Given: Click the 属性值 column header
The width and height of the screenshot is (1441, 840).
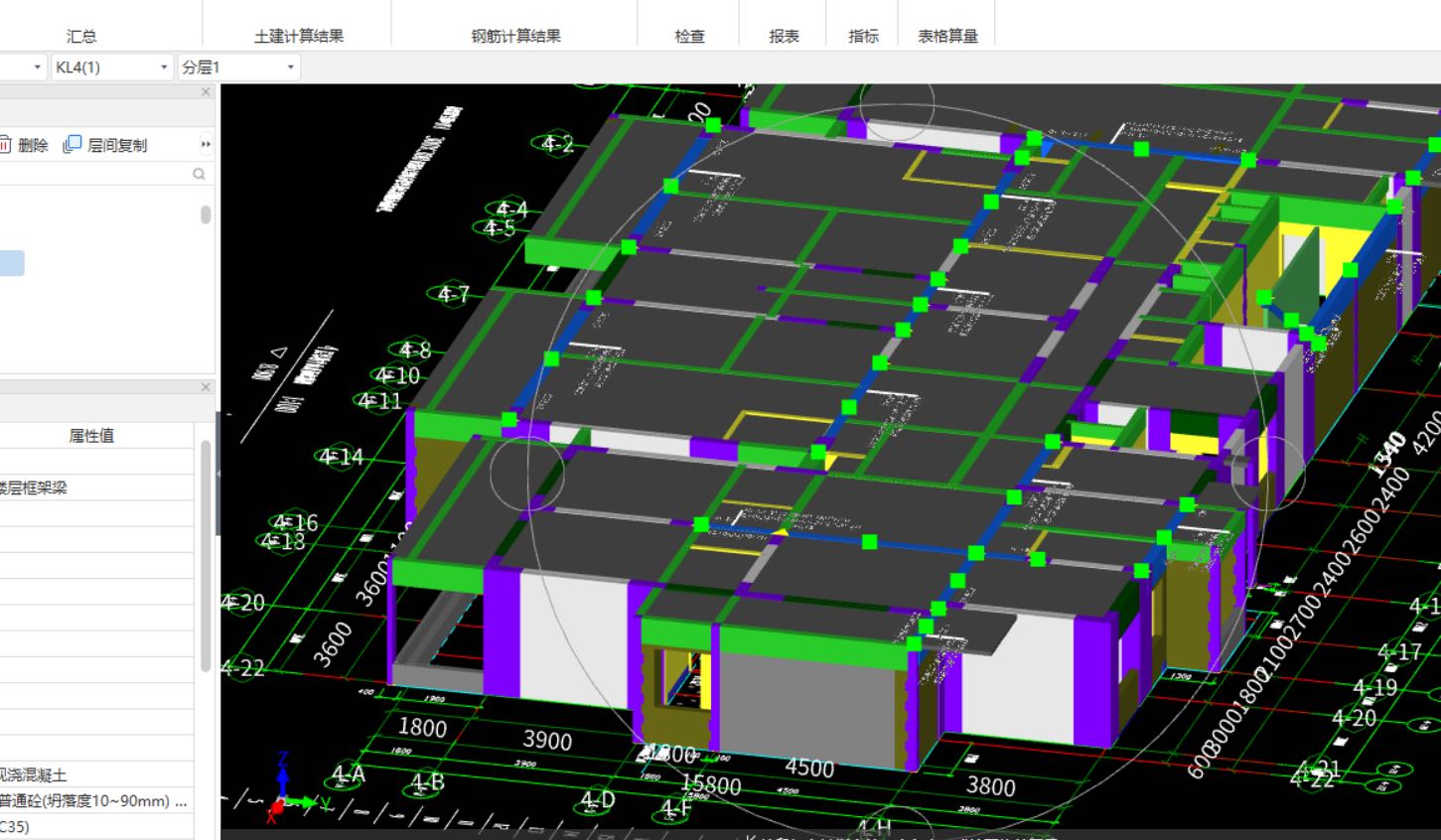Looking at the screenshot, I should 91,435.
